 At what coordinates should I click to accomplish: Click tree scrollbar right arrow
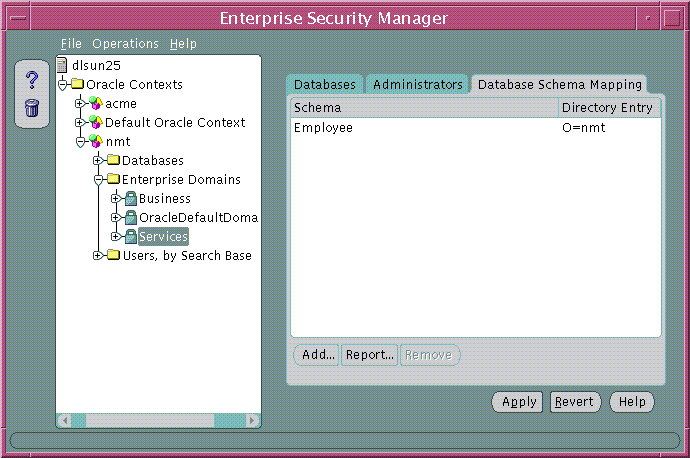[252, 420]
